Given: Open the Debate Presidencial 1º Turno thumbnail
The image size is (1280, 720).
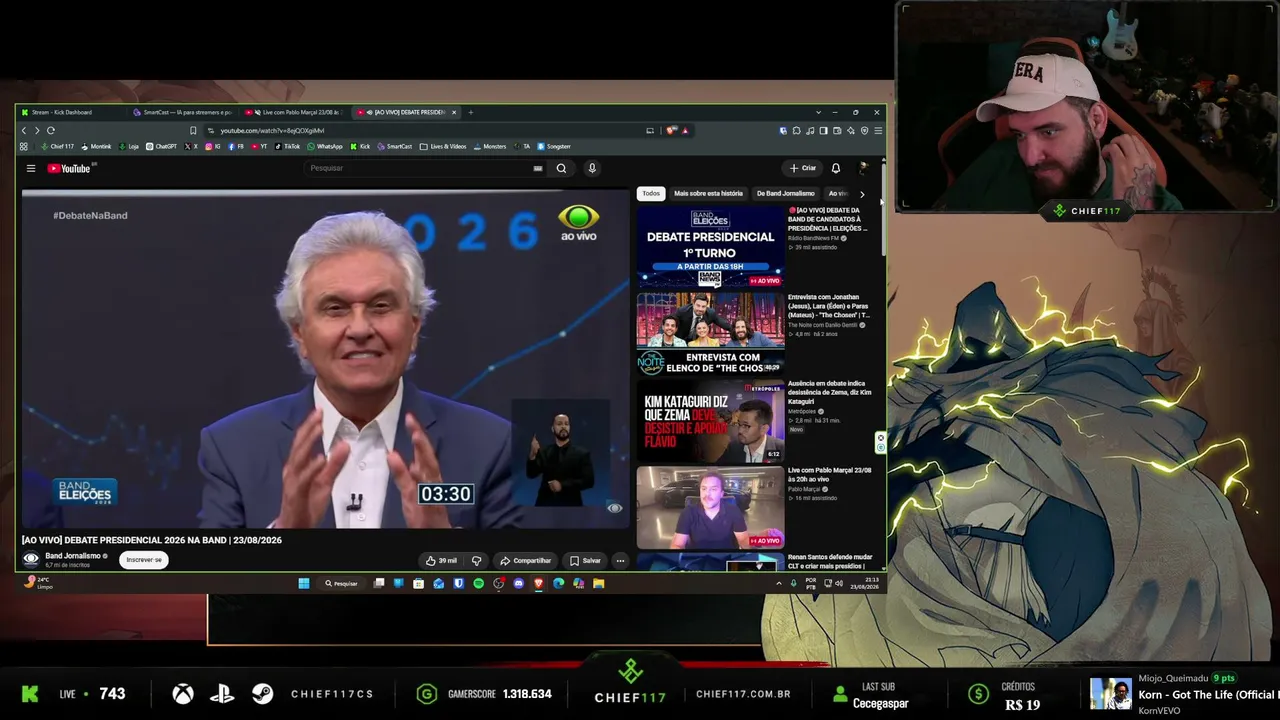Looking at the screenshot, I should pos(711,247).
